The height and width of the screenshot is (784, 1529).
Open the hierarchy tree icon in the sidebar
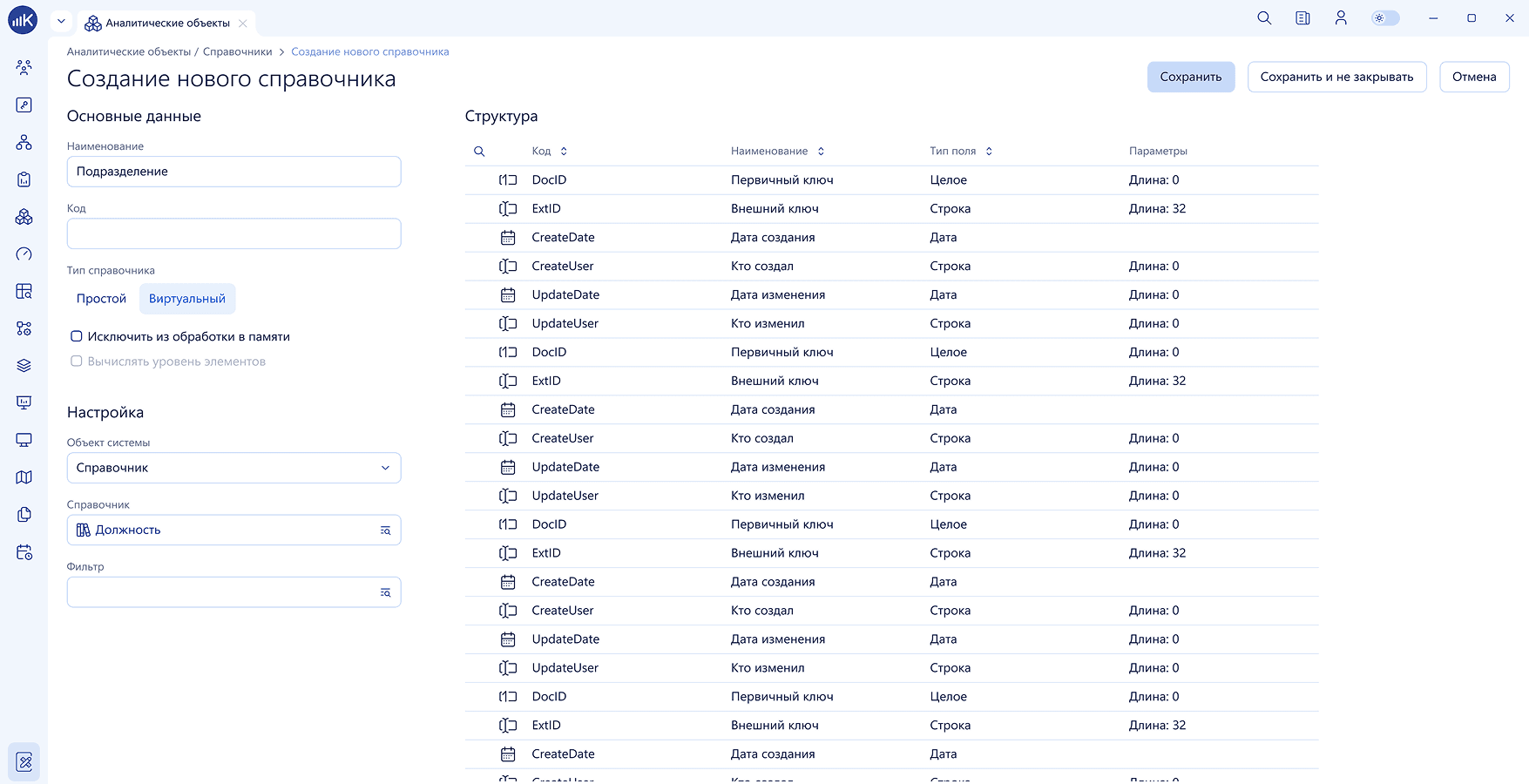(x=24, y=142)
